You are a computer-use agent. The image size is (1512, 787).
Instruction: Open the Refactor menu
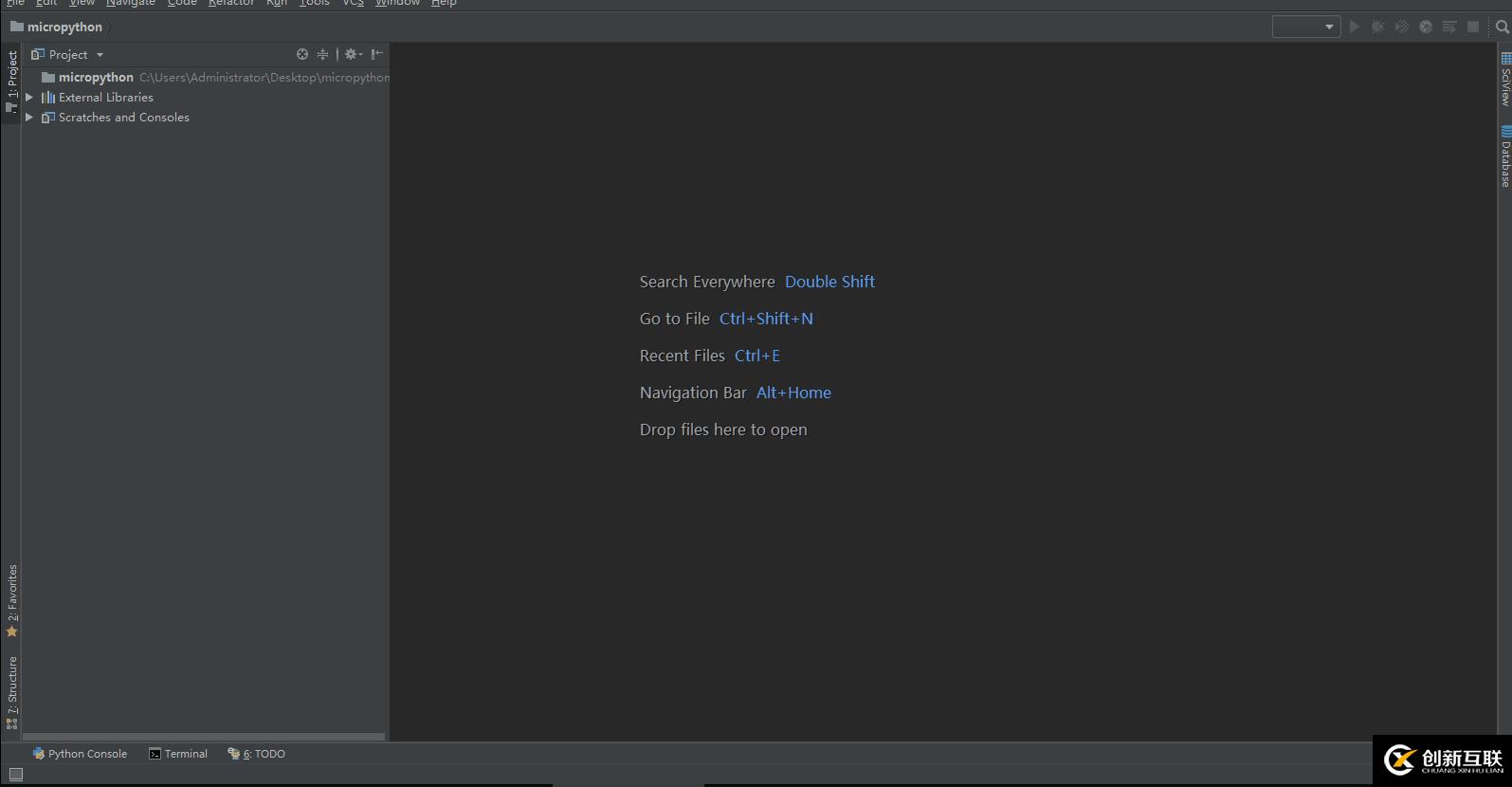(x=231, y=3)
